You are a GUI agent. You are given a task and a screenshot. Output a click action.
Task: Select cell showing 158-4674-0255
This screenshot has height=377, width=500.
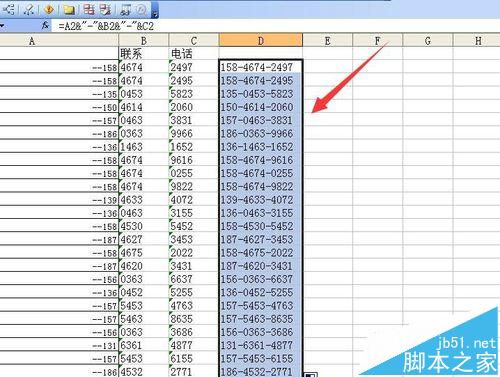pyautogui.click(x=261, y=173)
